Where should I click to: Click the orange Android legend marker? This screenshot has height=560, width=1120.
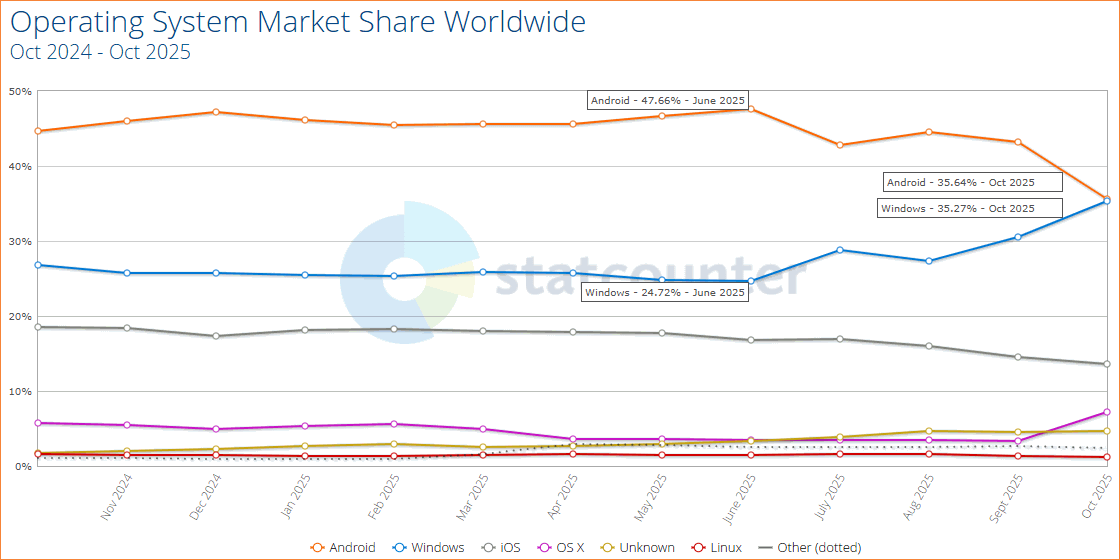click(318, 547)
